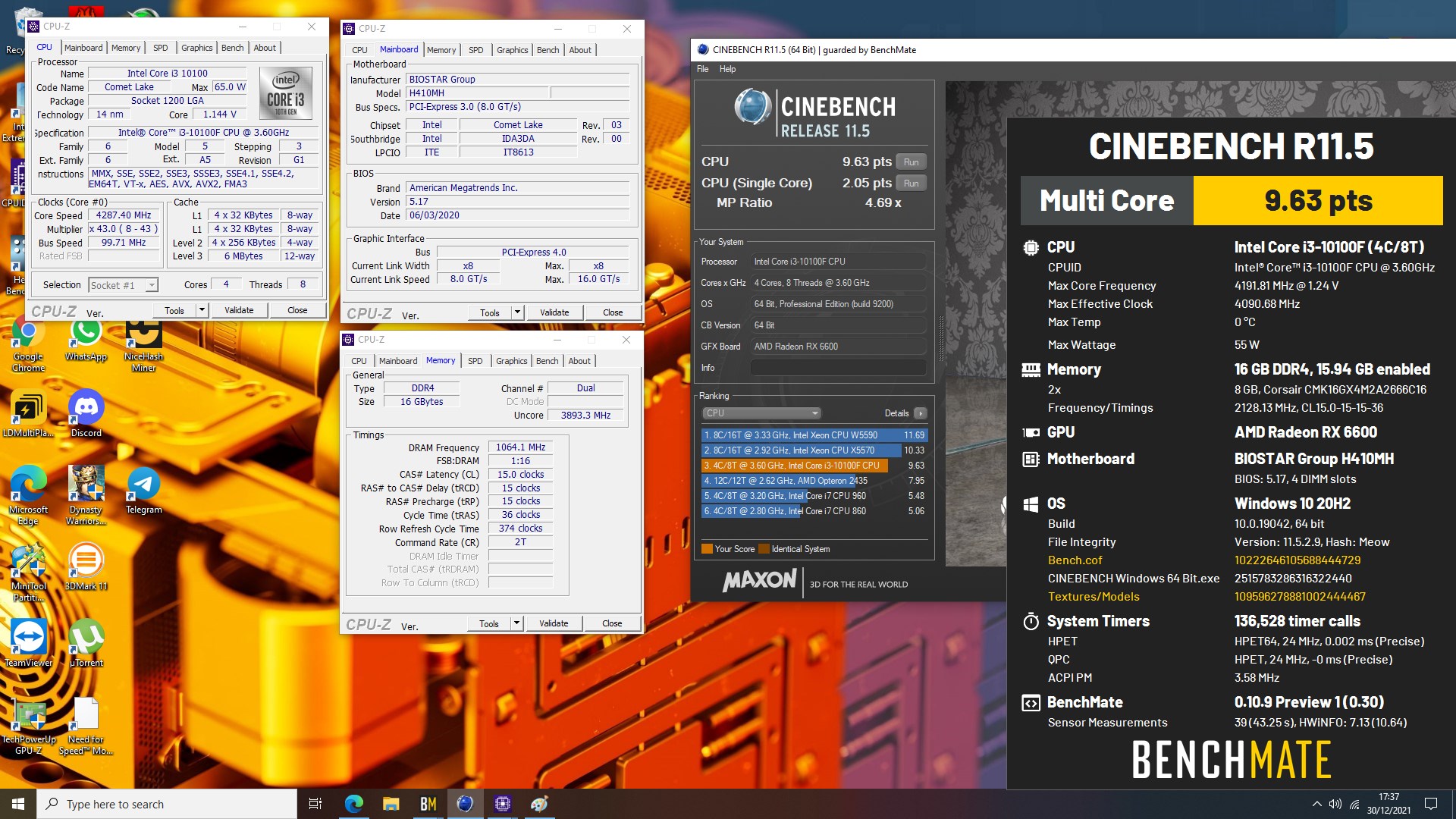The image size is (1456, 819).
Task: Open Windows Start menu
Action: [x=18, y=804]
